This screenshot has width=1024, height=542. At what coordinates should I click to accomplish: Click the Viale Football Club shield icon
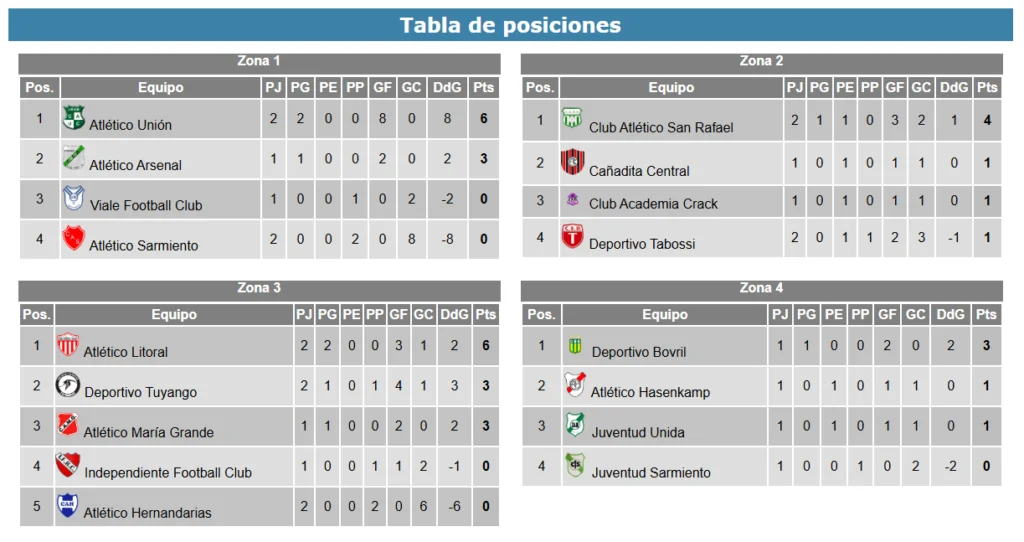pos(73,198)
